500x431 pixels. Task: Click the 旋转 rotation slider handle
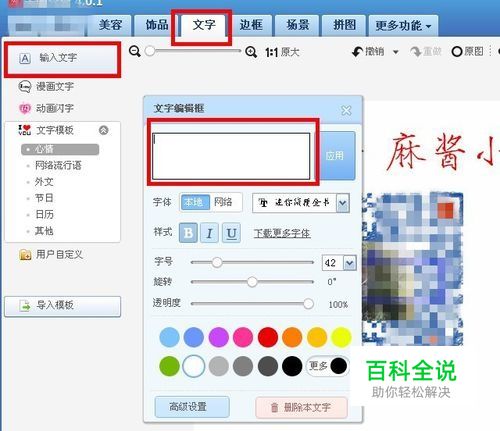252,282
